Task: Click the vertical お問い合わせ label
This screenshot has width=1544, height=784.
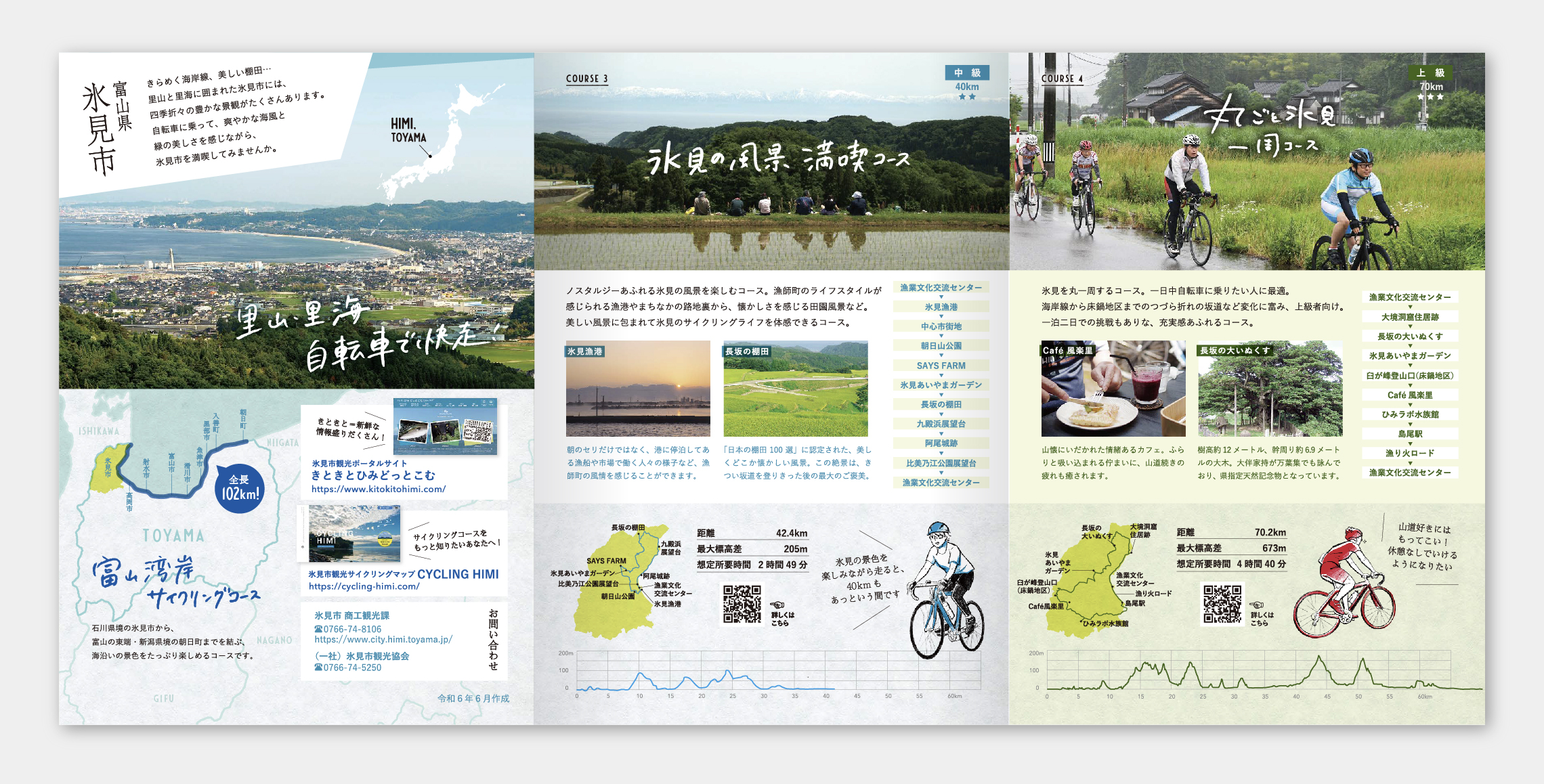Action: point(494,640)
